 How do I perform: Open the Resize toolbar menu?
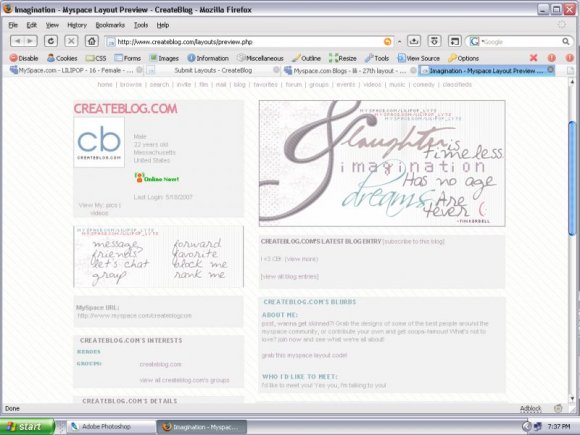click(343, 58)
